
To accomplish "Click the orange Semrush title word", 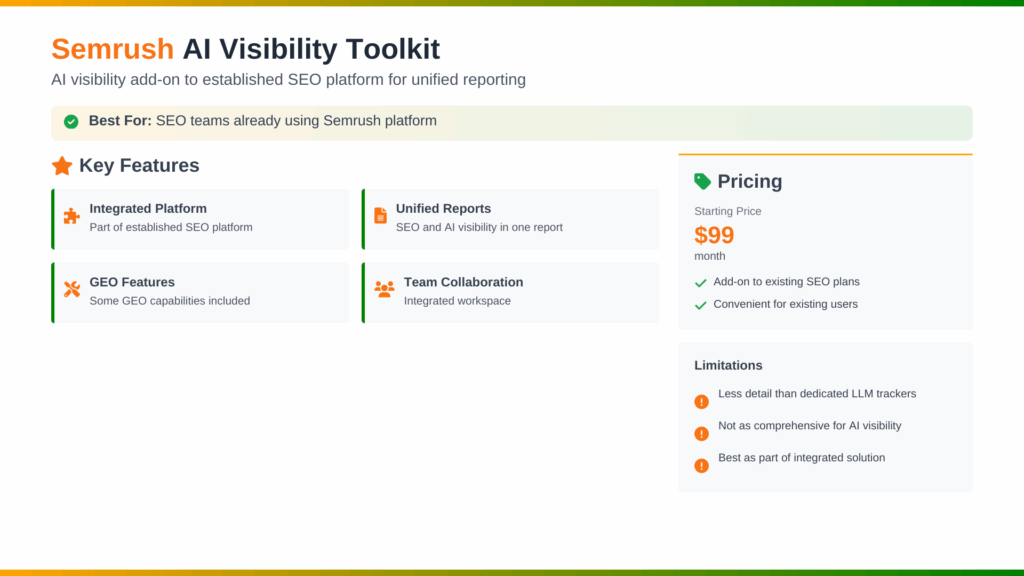I will tap(112, 48).
